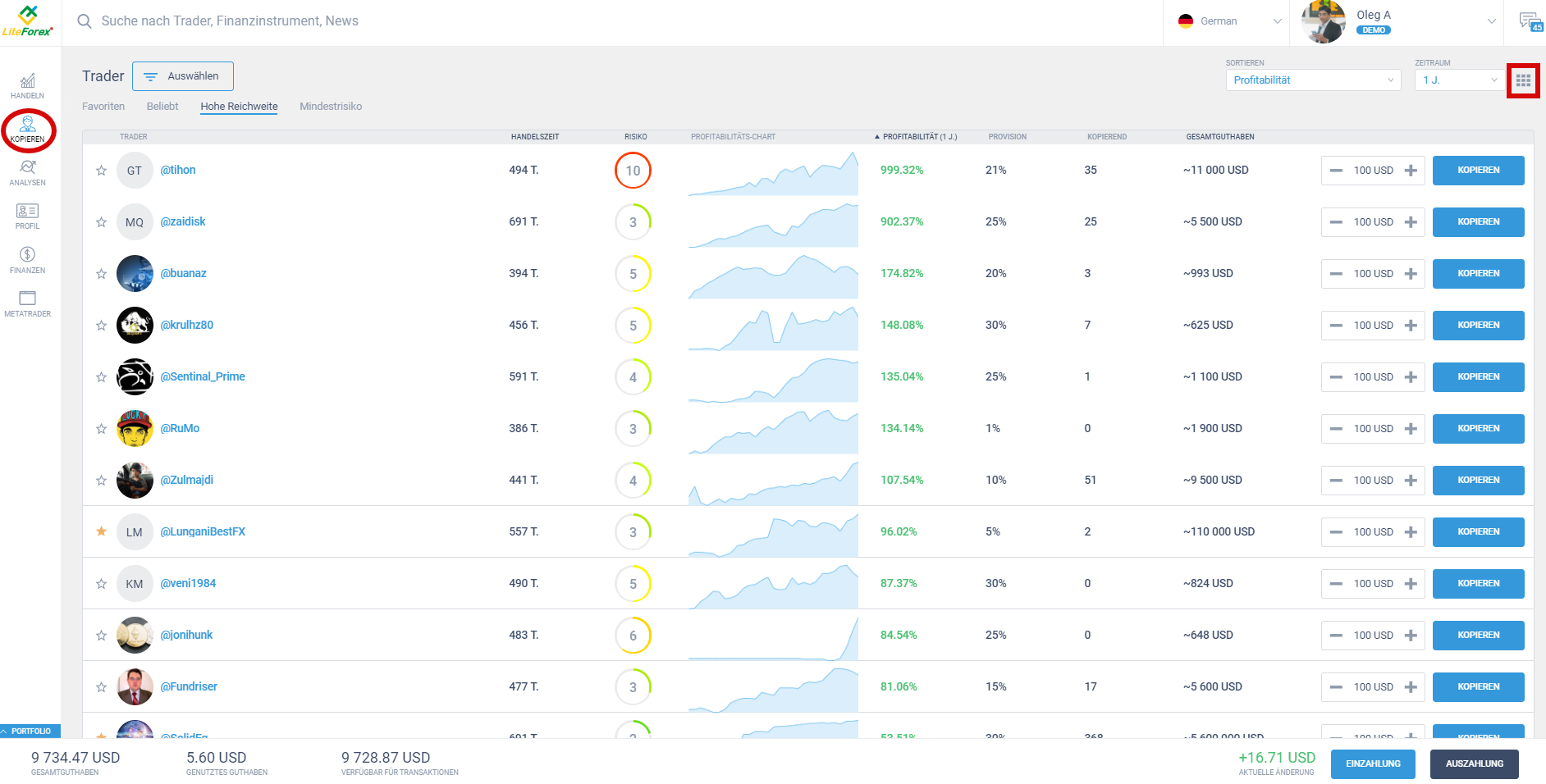Toggle the favorite star for @Fundriser
1546x784 pixels.
pos(102,686)
